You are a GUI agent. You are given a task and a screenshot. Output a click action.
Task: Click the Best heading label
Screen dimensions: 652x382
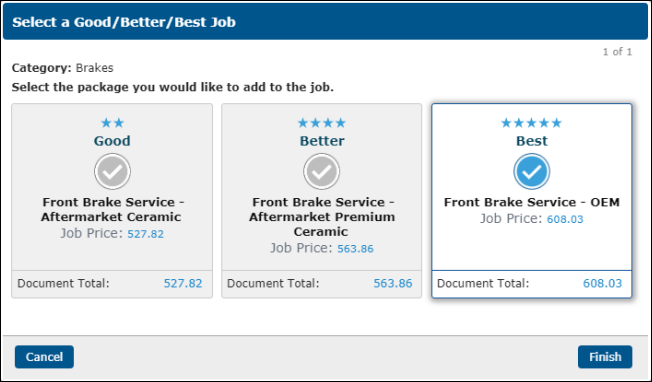pyautogui.click(x=532, y=141)
